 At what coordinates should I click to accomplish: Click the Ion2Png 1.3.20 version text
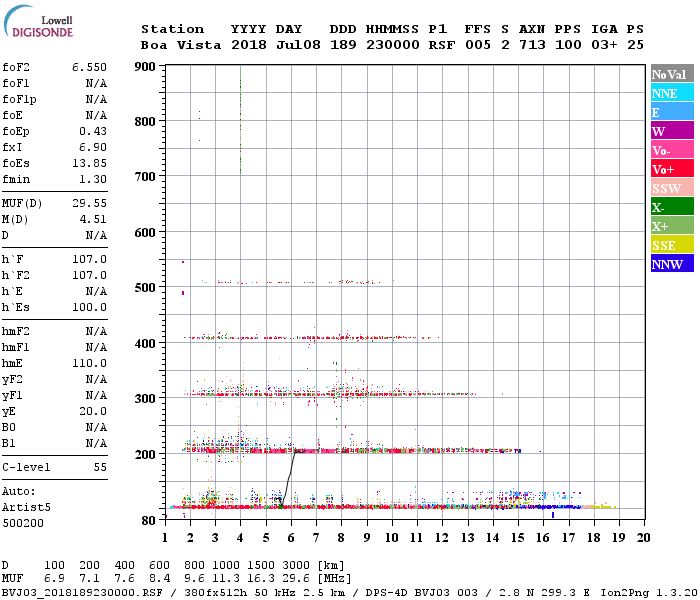click(649, 593)
